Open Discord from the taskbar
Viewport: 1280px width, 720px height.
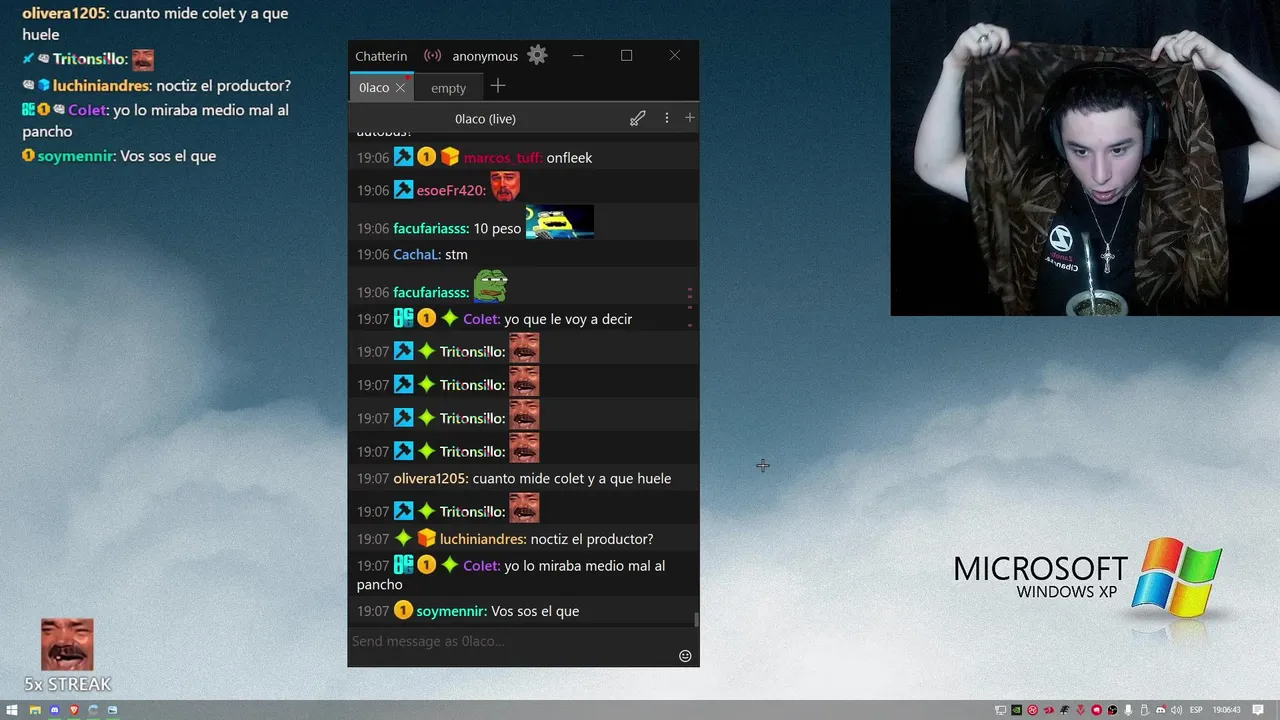click(55, 710)
